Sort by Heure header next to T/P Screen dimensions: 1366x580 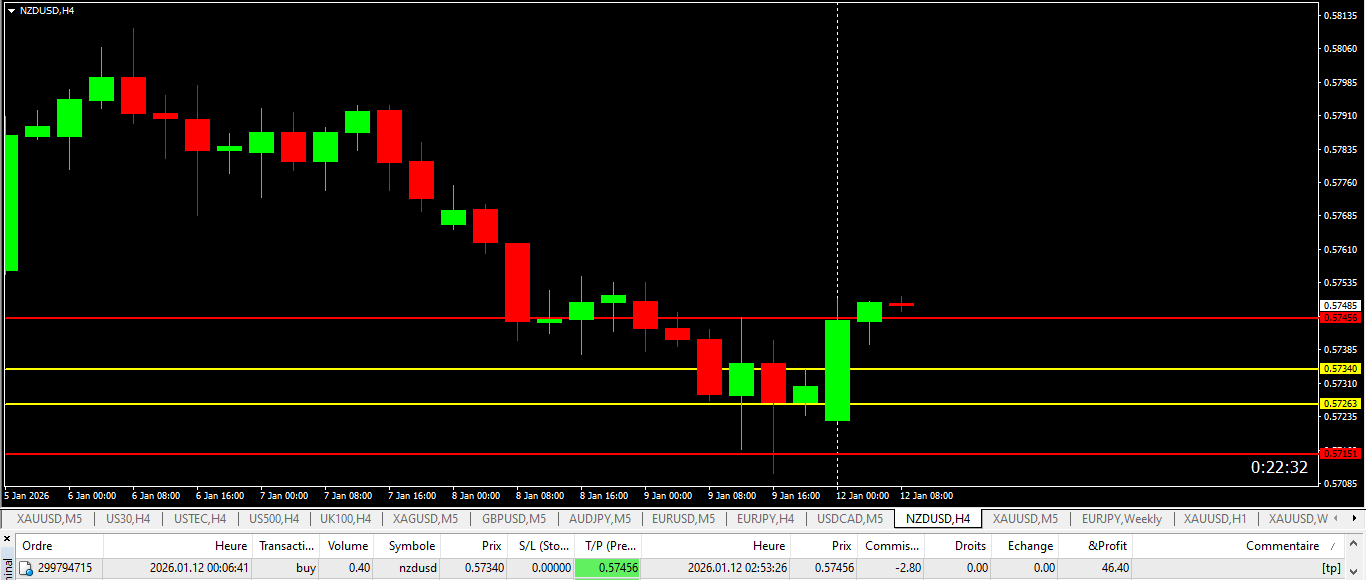(716, 546)
